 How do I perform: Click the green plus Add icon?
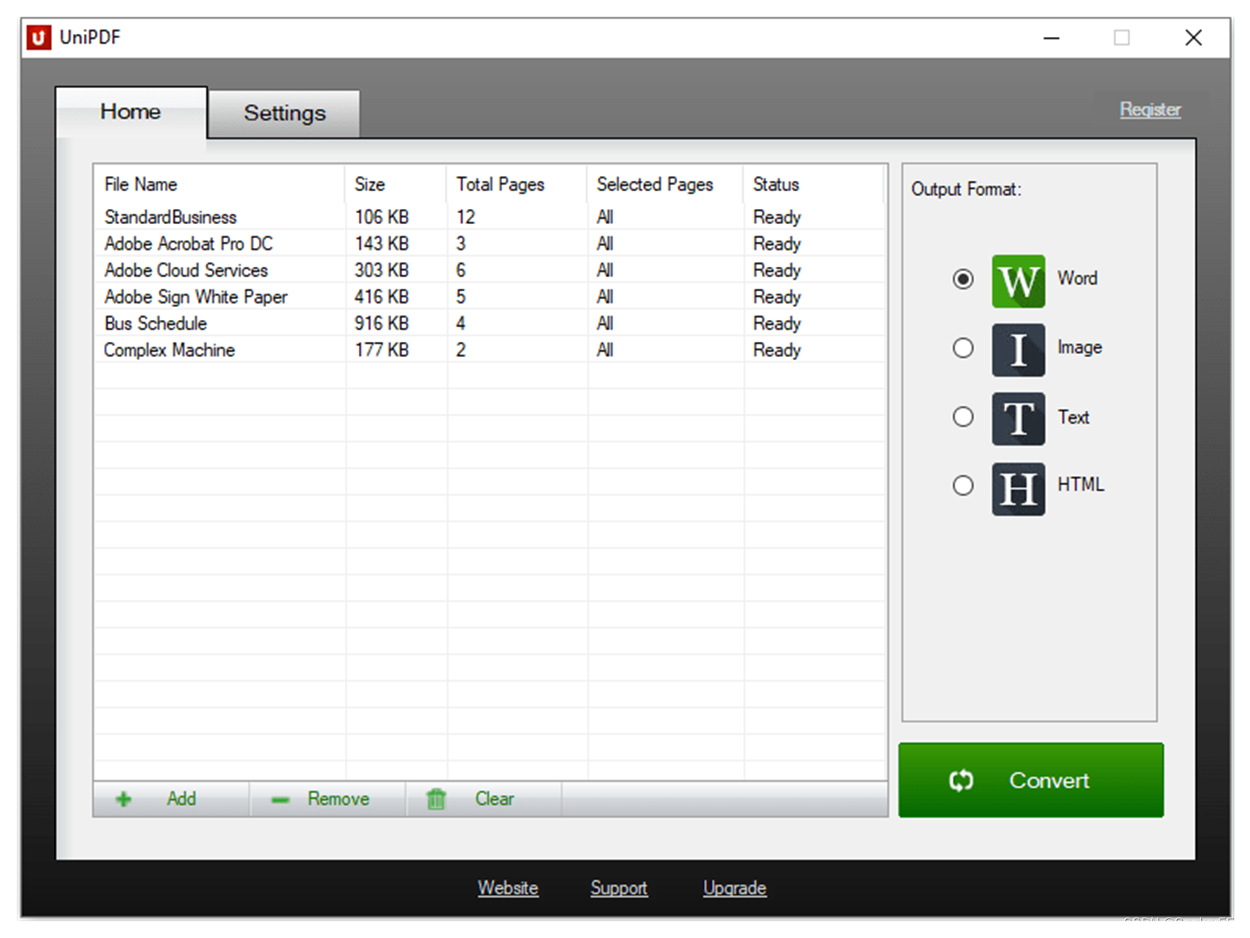[124, 800]
